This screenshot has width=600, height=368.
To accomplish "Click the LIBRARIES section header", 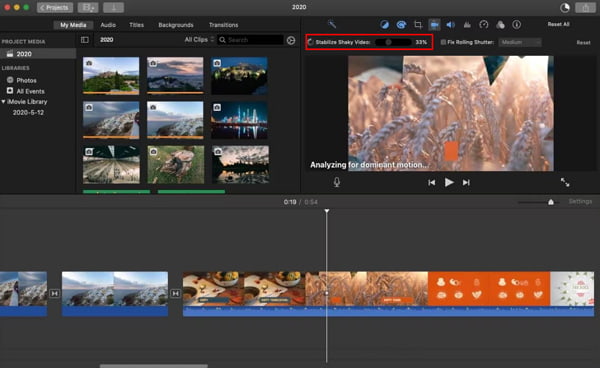I will pyautogui.click(x=16, y=68).
